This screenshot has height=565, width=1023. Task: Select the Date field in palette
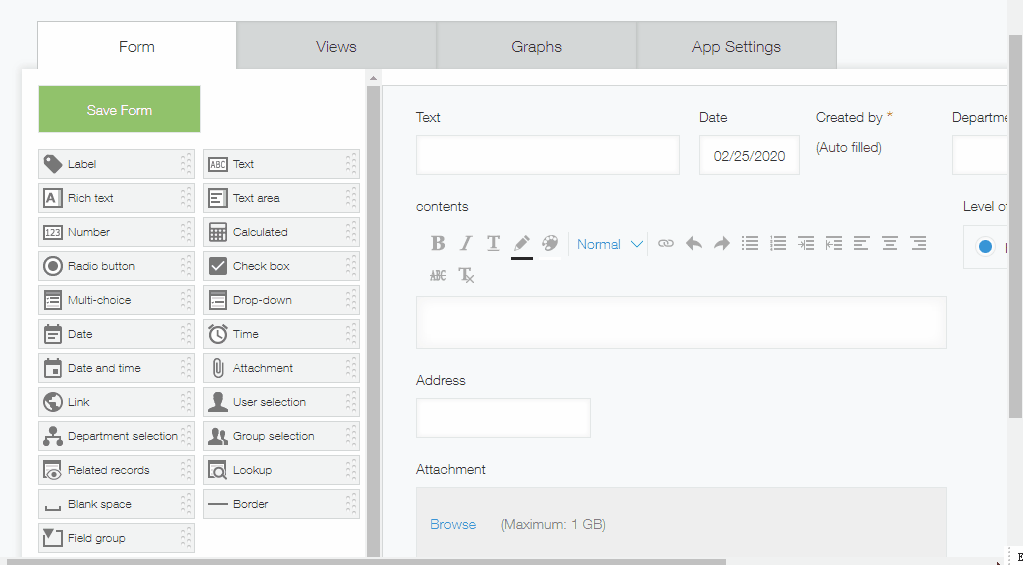point(116,334)
